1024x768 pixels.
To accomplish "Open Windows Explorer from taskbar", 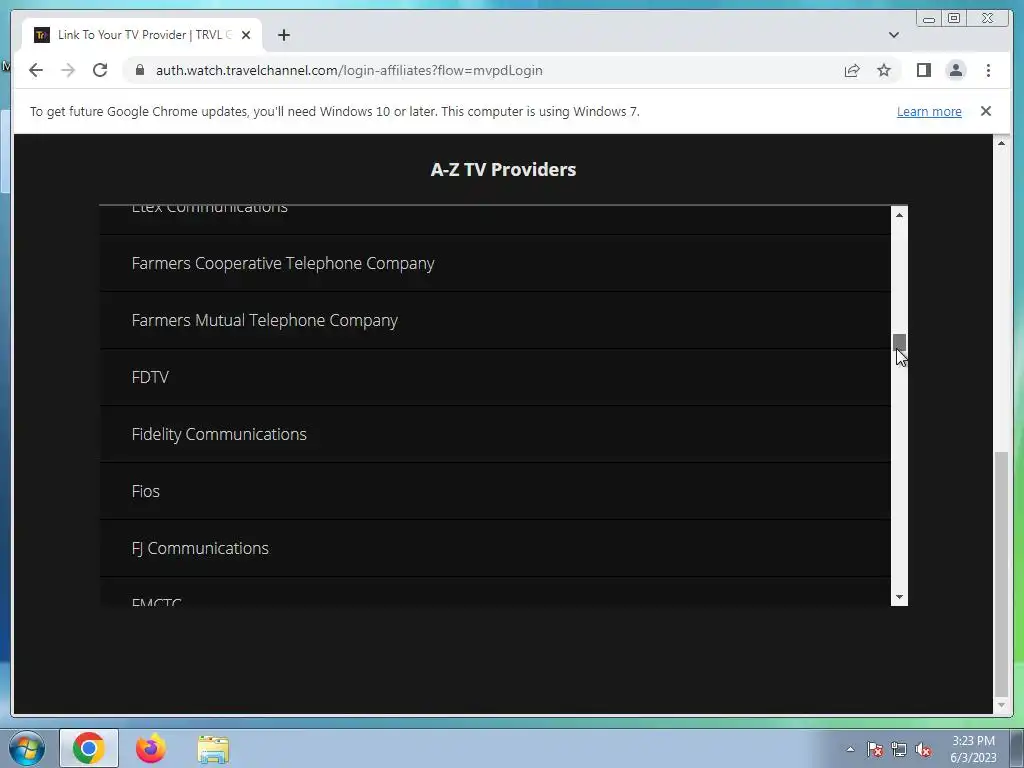I will point(213,750).
